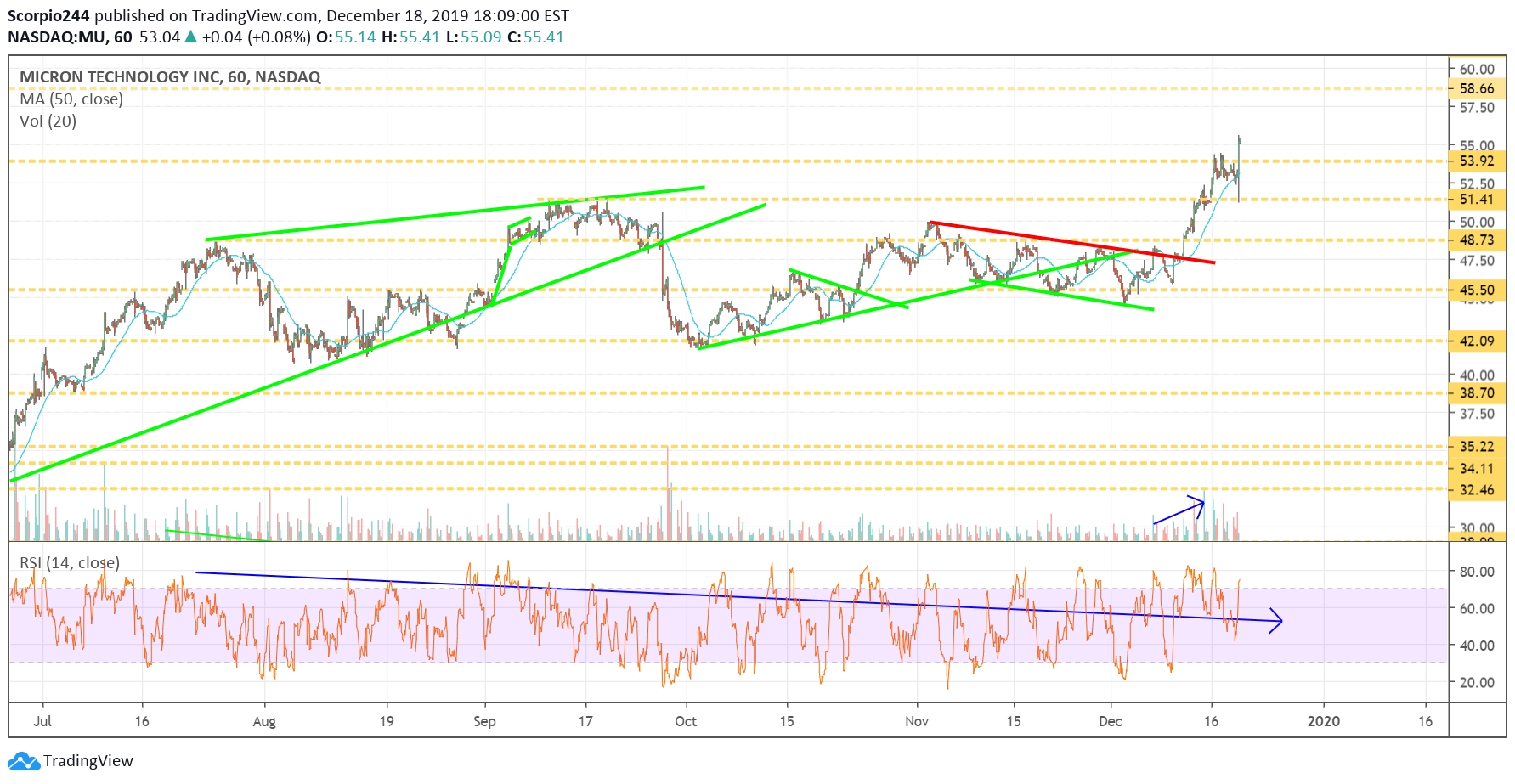Click the high price value H:55.41
The height and width of the screenshot is (784, 1515).
(410, 37)
